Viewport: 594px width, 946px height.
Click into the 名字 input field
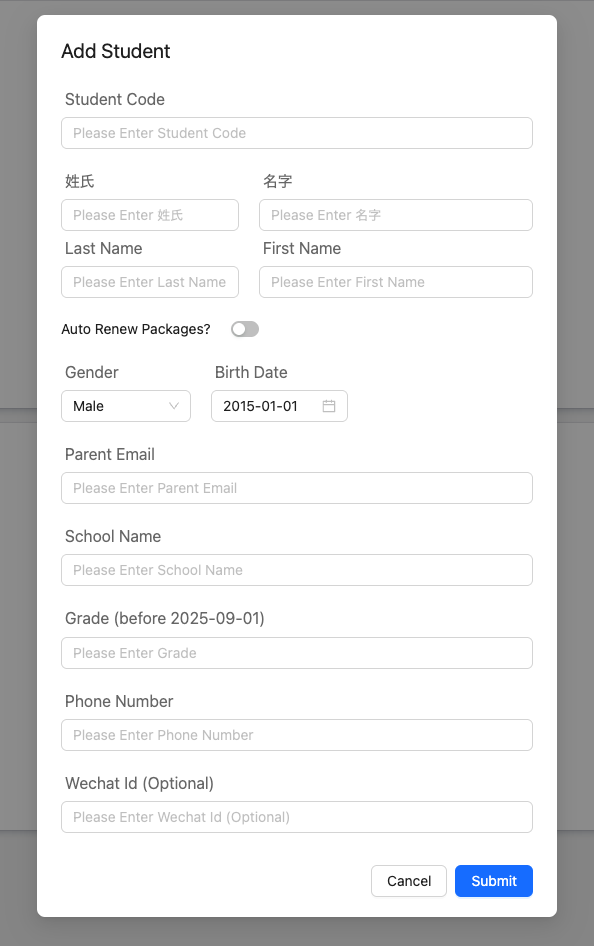pos(396,215)
